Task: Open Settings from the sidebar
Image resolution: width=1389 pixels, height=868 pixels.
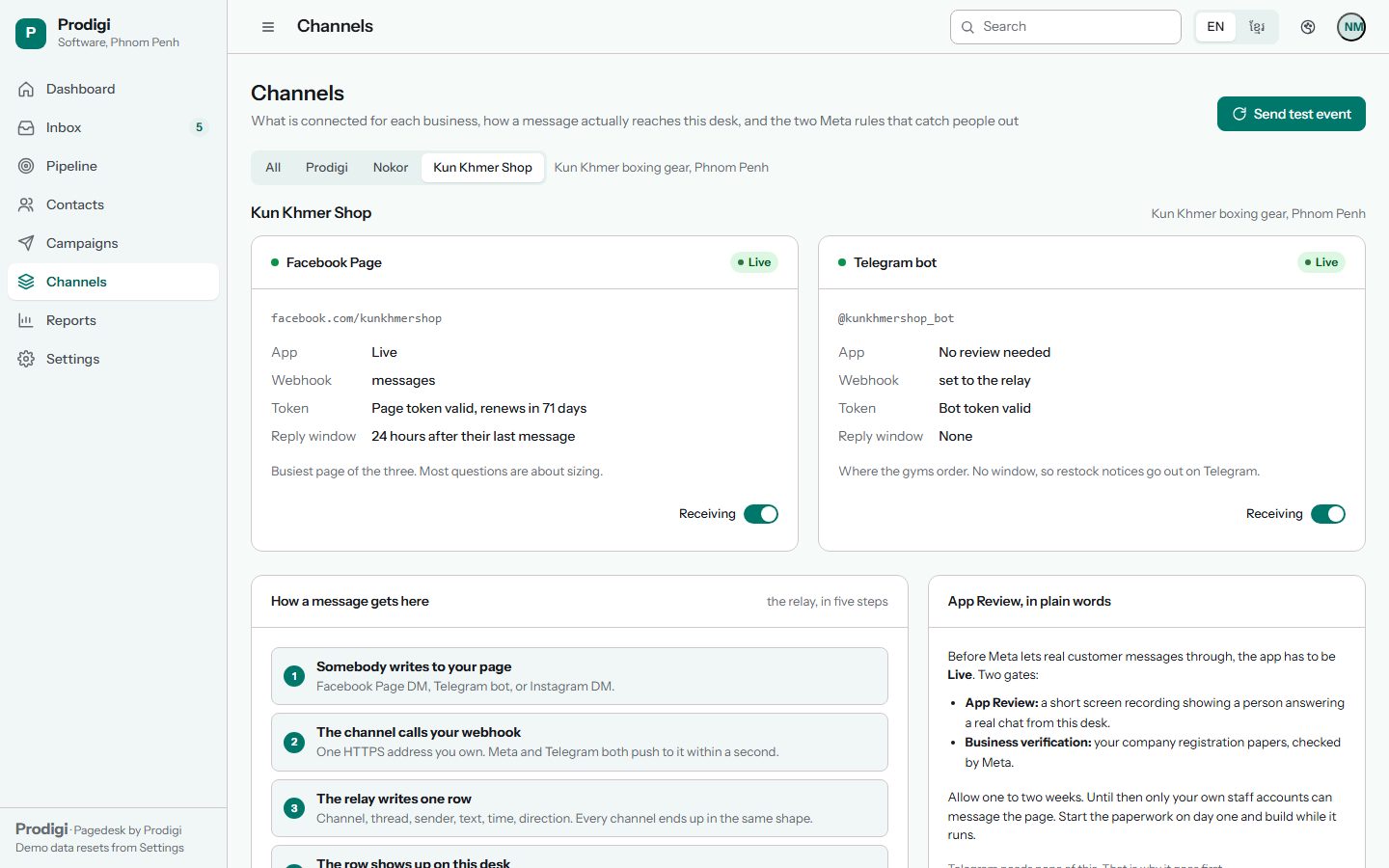Action: (x=113, y=359)
